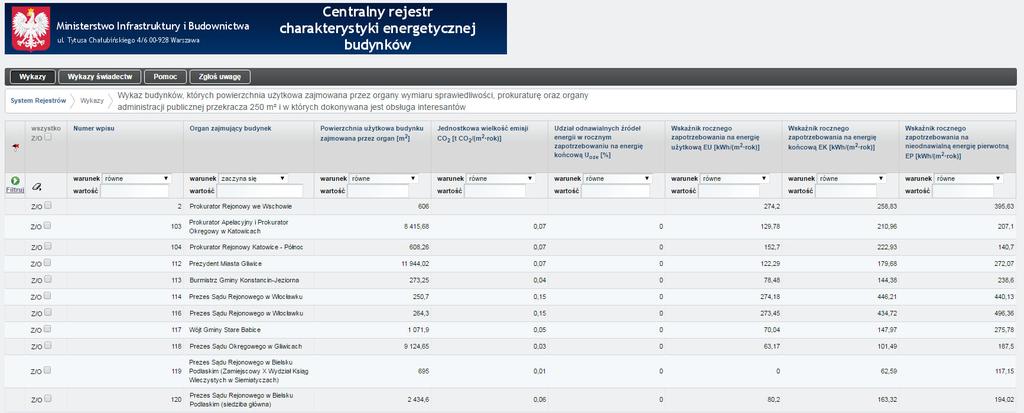The image size is (1024, 413).
Task: Focus wartość field under Numer wpisu
Action: click(135, 191)
